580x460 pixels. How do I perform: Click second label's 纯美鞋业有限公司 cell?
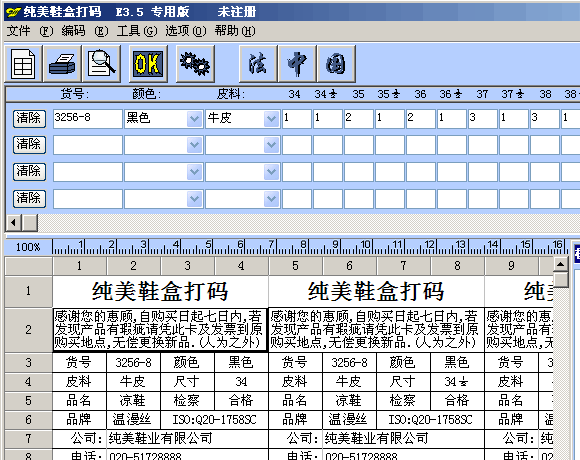[403, 439]
